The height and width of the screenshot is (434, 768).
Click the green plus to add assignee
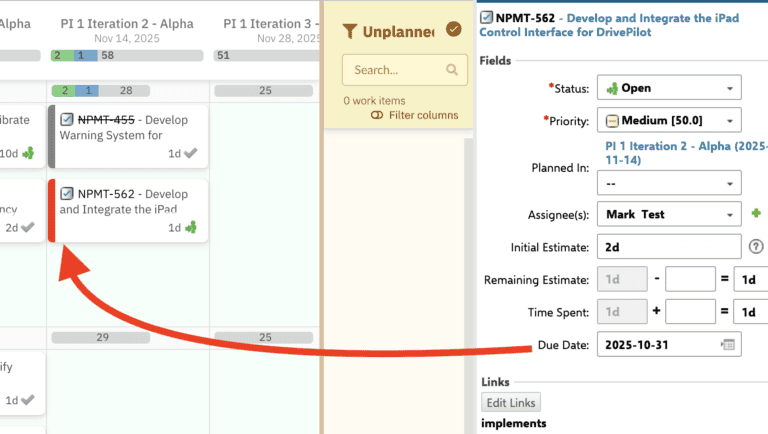click(x=757, y=214)
